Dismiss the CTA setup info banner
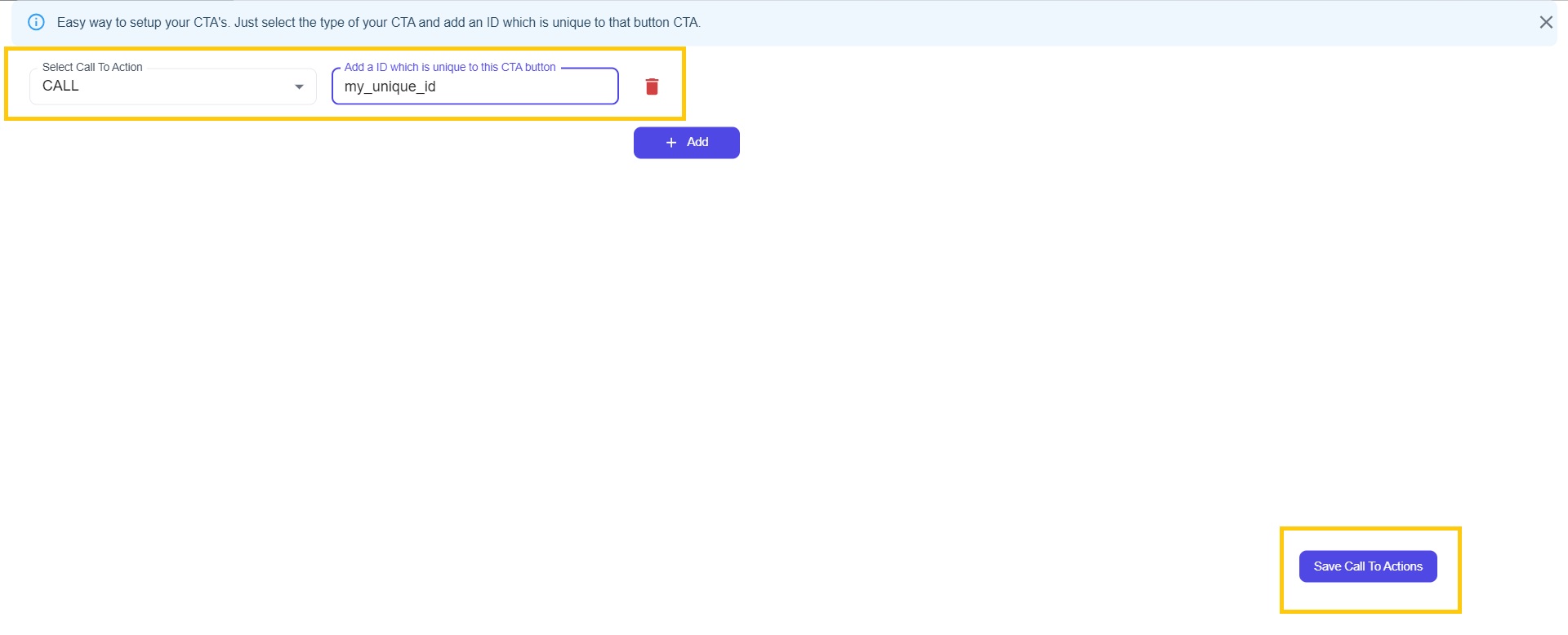Image resolution: width=1568 pixels, height=635 pixels. (x=1545, y=22)
